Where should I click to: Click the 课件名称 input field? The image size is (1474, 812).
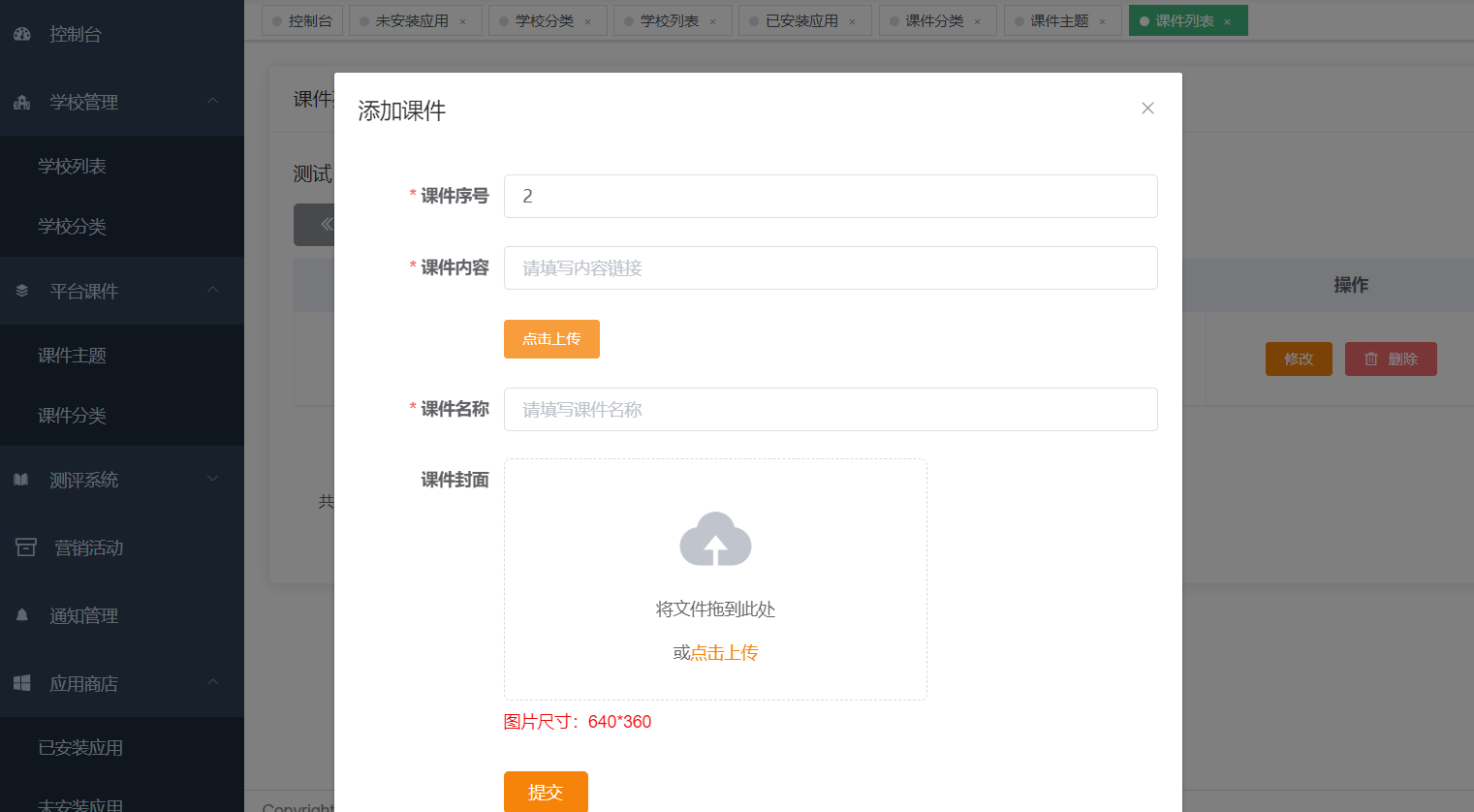pos(831,409)
